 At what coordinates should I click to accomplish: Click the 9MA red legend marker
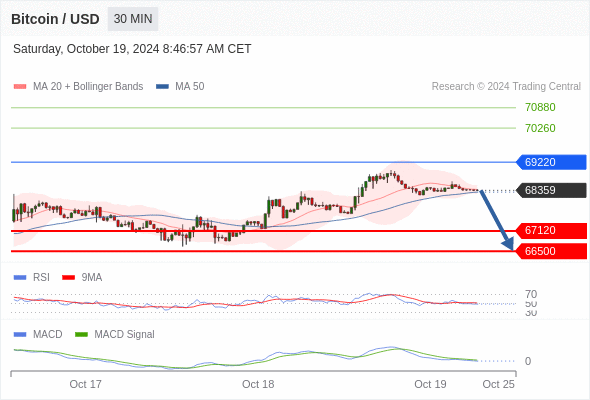[x=68, y=278]
